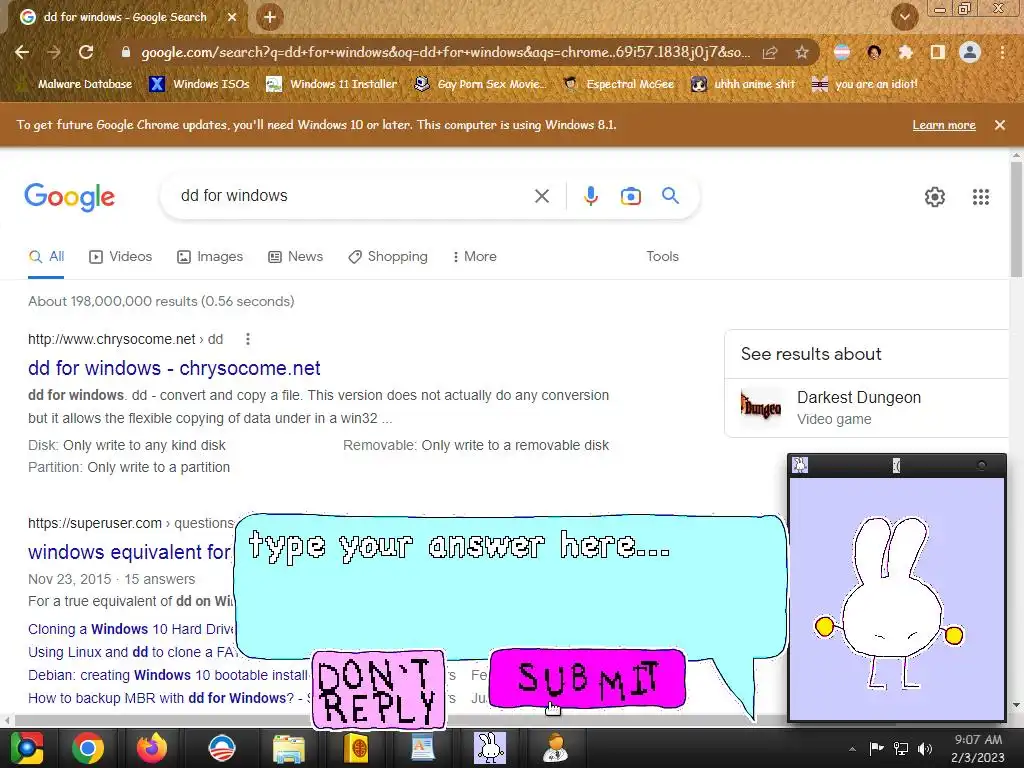Open a new tab with the plus button
The height and width of the screenshot is (768, 1024).
(x=269, y=17)
